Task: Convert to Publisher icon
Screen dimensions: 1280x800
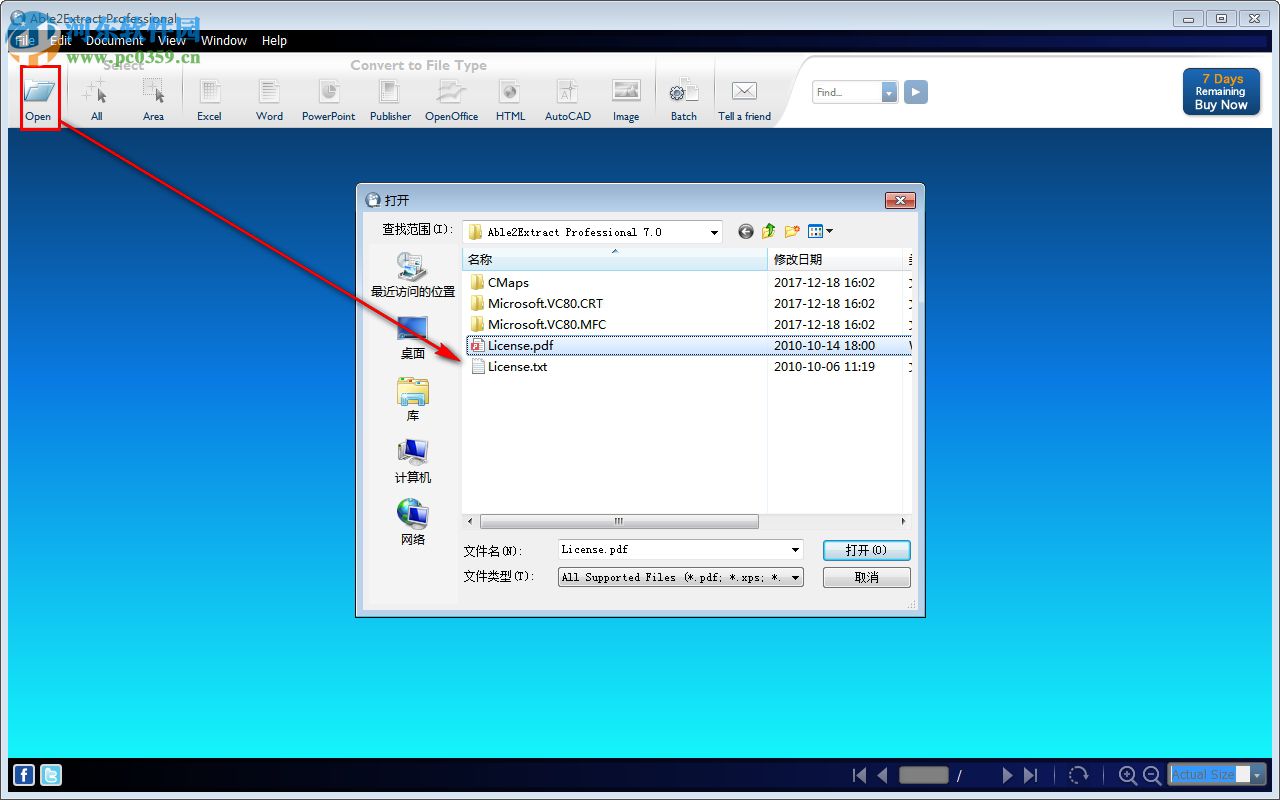Action: 389,92
